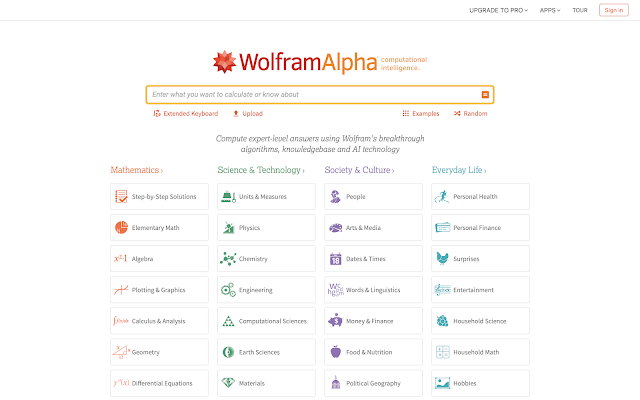This screenshot has height=400, width=640.
Task: Open the Hobbies topic label
Action: coord(464,383)
